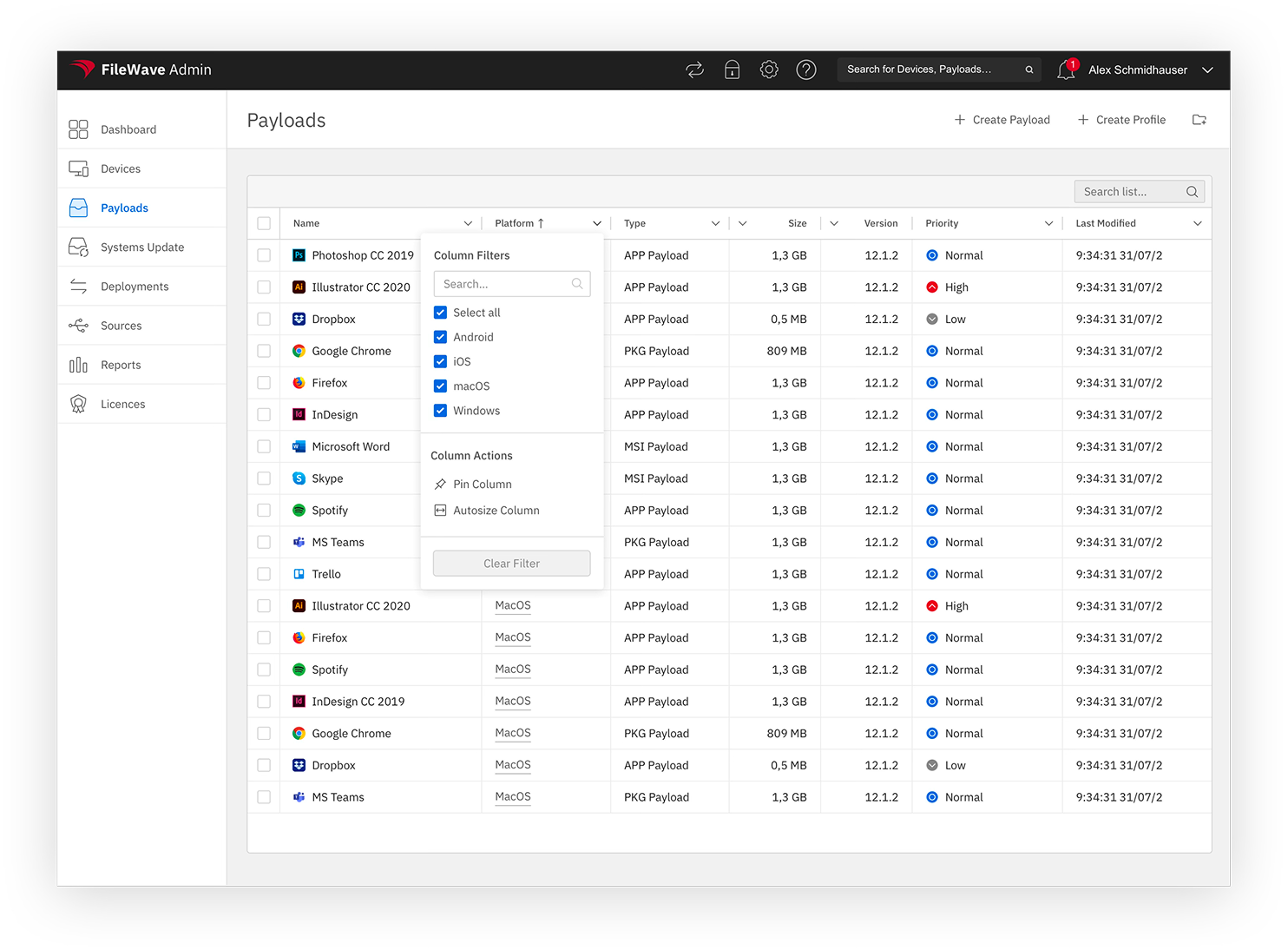1288x950 pixels.
Task: Select the Deployments sidebar icon
Action: [78, 286]
